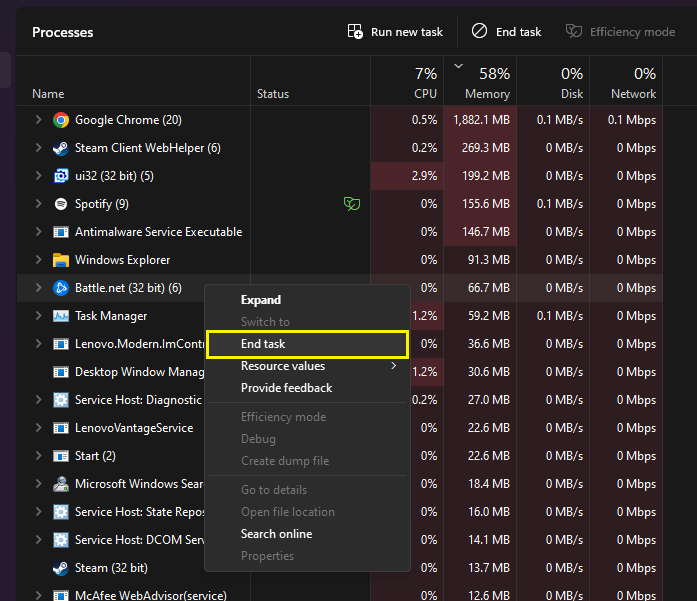This screenshot has width=697, height=601.
Task: Click the Service Host: State Repository icon
Action: pos(61,512)
